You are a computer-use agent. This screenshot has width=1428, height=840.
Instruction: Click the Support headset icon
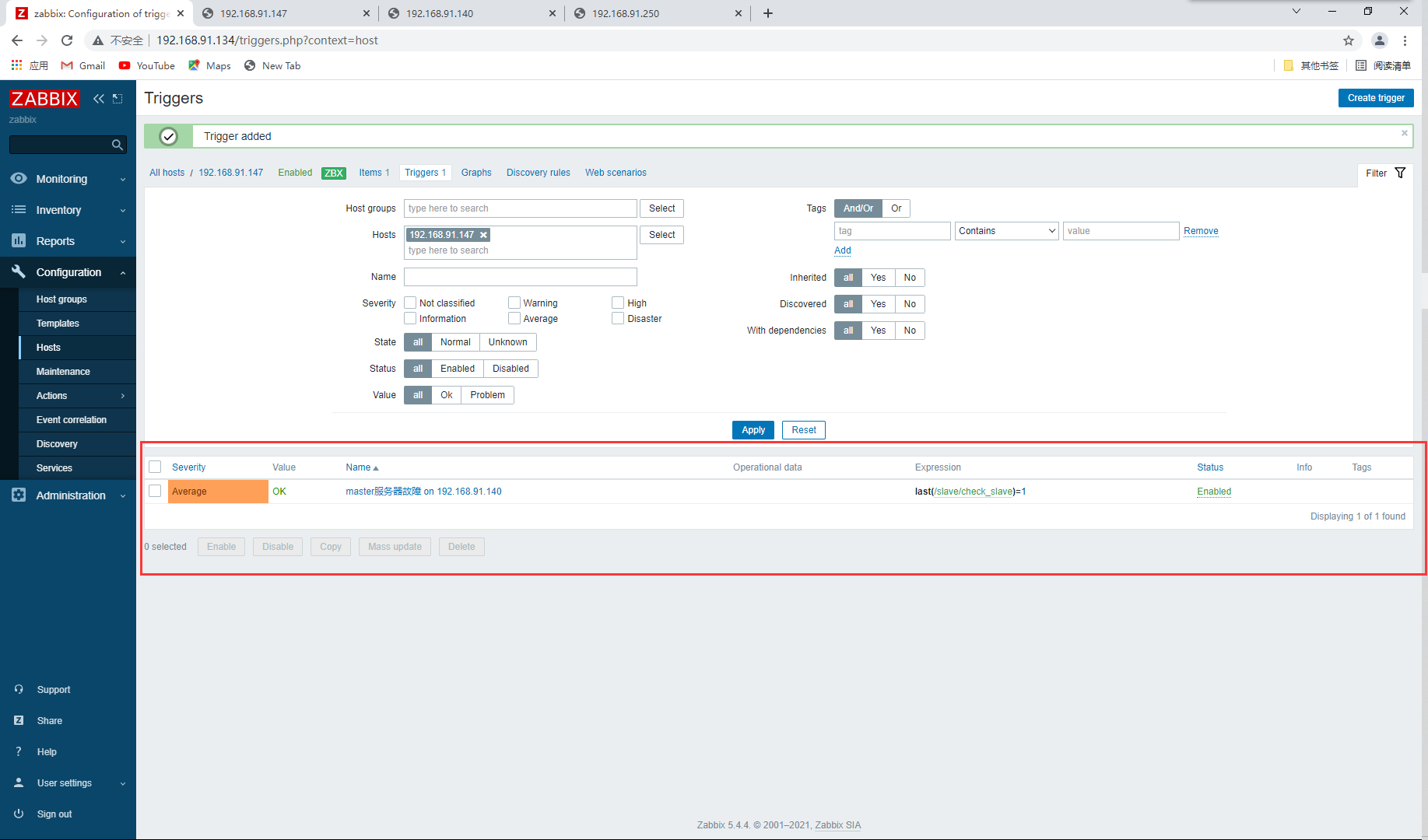19,690
